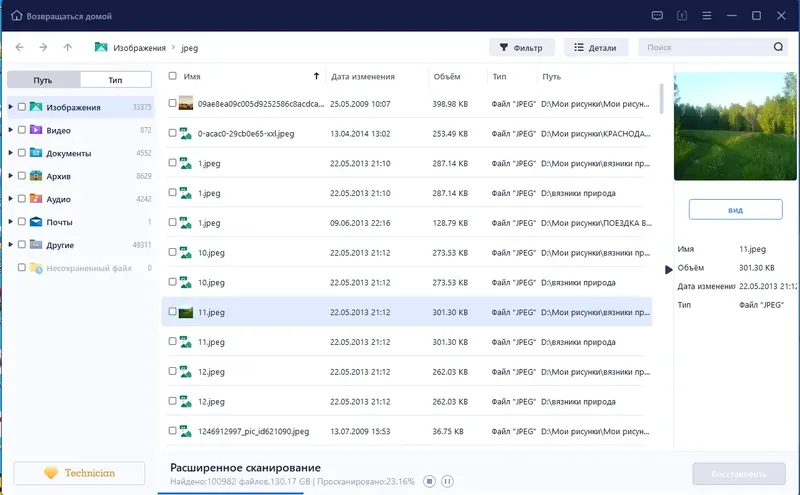Select 1246912997_pic_id621090.jpeg file name
The image size is (800, 495).
pyautogui.click(x=254, y=431)
